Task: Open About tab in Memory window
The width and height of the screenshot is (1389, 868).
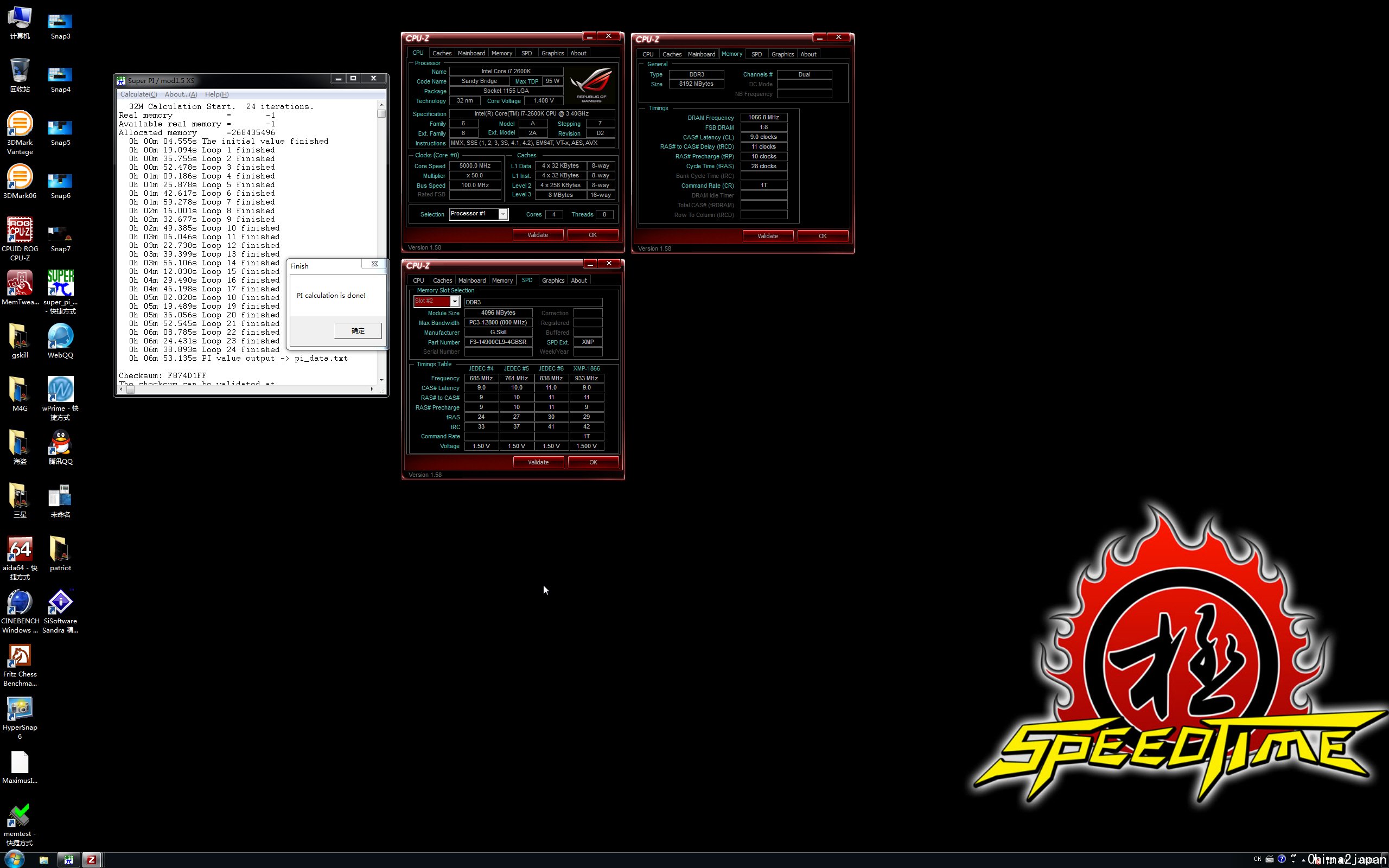Action: coord(808,54)
